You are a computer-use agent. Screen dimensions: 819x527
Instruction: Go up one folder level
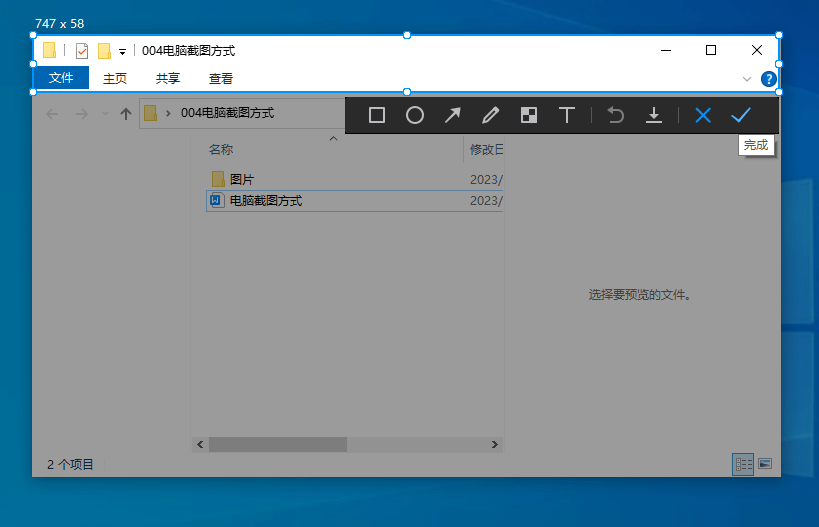(126, 113)
